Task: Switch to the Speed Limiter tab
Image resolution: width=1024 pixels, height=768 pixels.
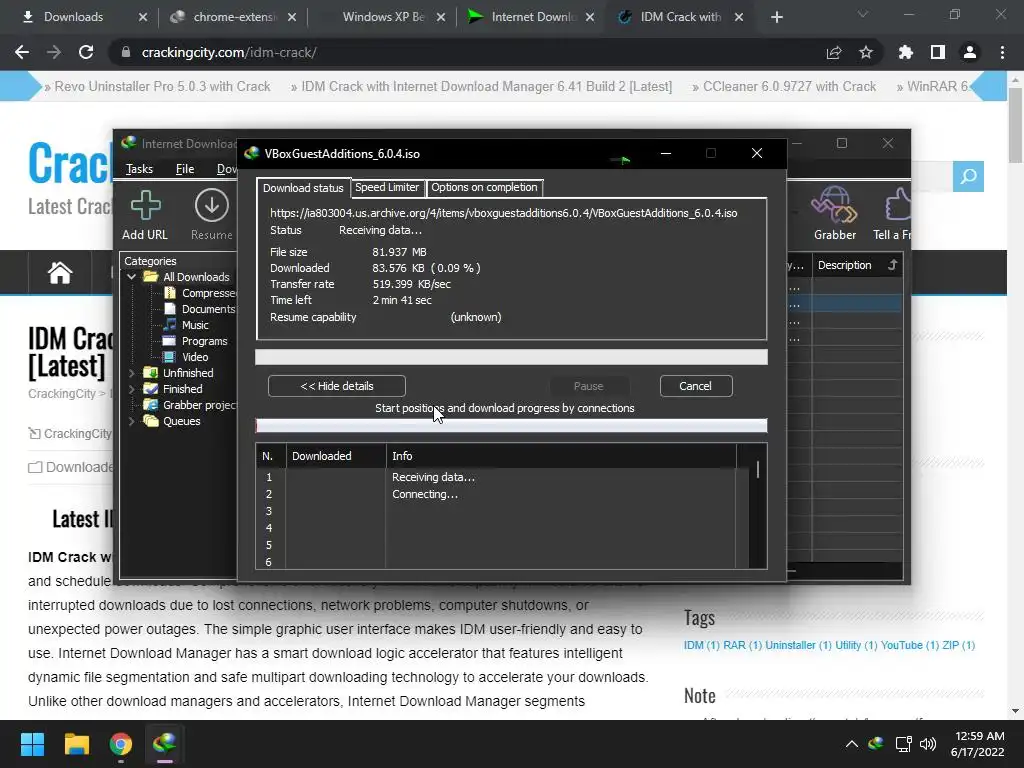Action: click(387, 187)
